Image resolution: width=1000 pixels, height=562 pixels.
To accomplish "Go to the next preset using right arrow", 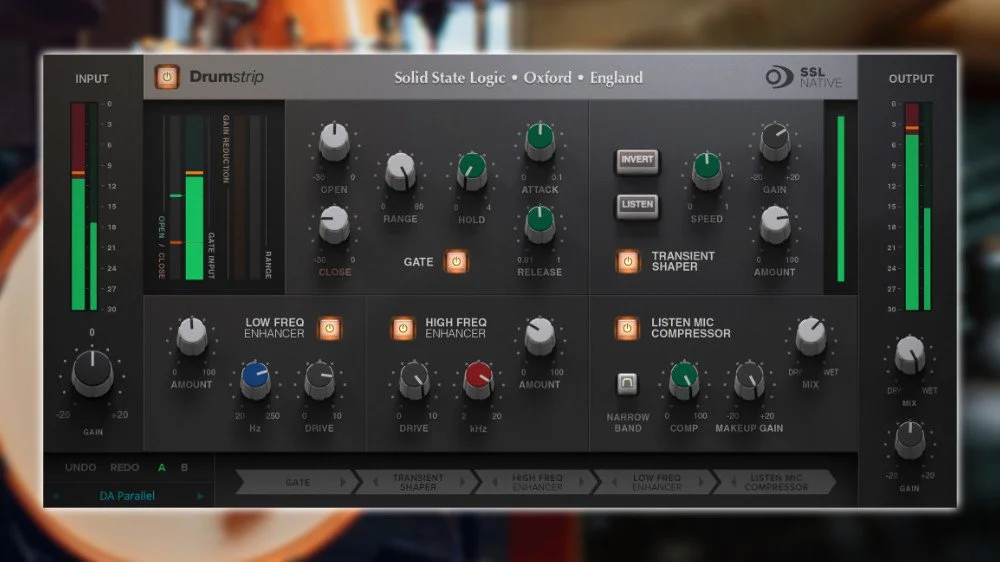I will click(200, 496).
